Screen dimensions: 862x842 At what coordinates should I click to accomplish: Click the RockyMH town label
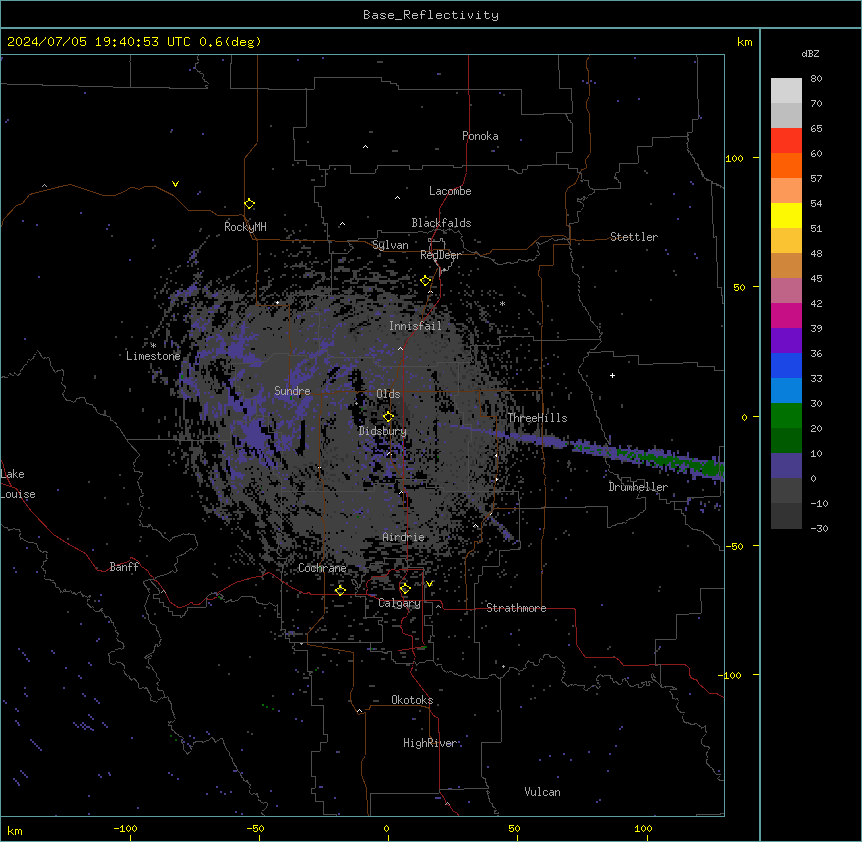(x=245, y=227)
